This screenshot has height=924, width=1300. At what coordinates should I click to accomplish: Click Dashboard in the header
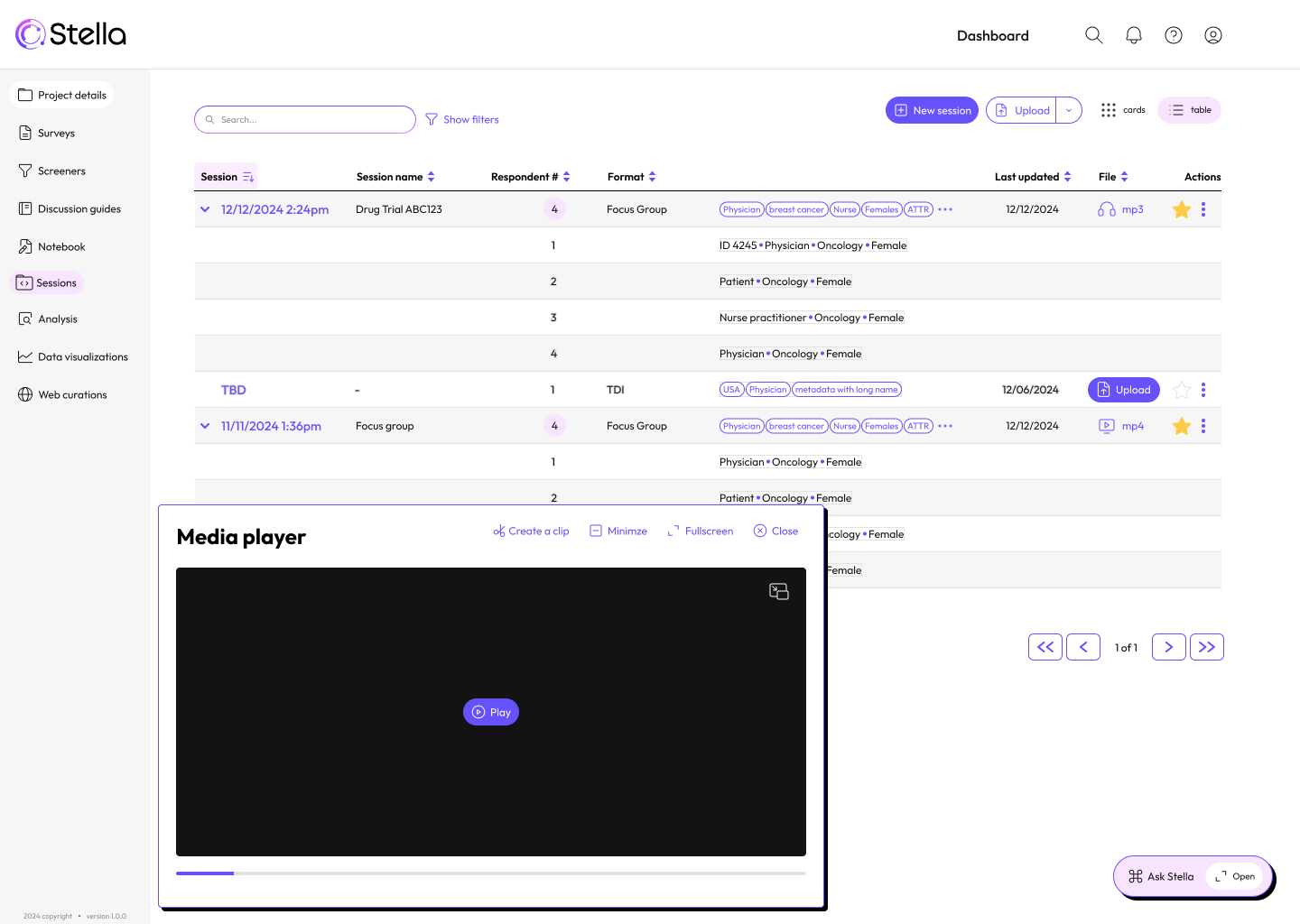tap(993, 35)
